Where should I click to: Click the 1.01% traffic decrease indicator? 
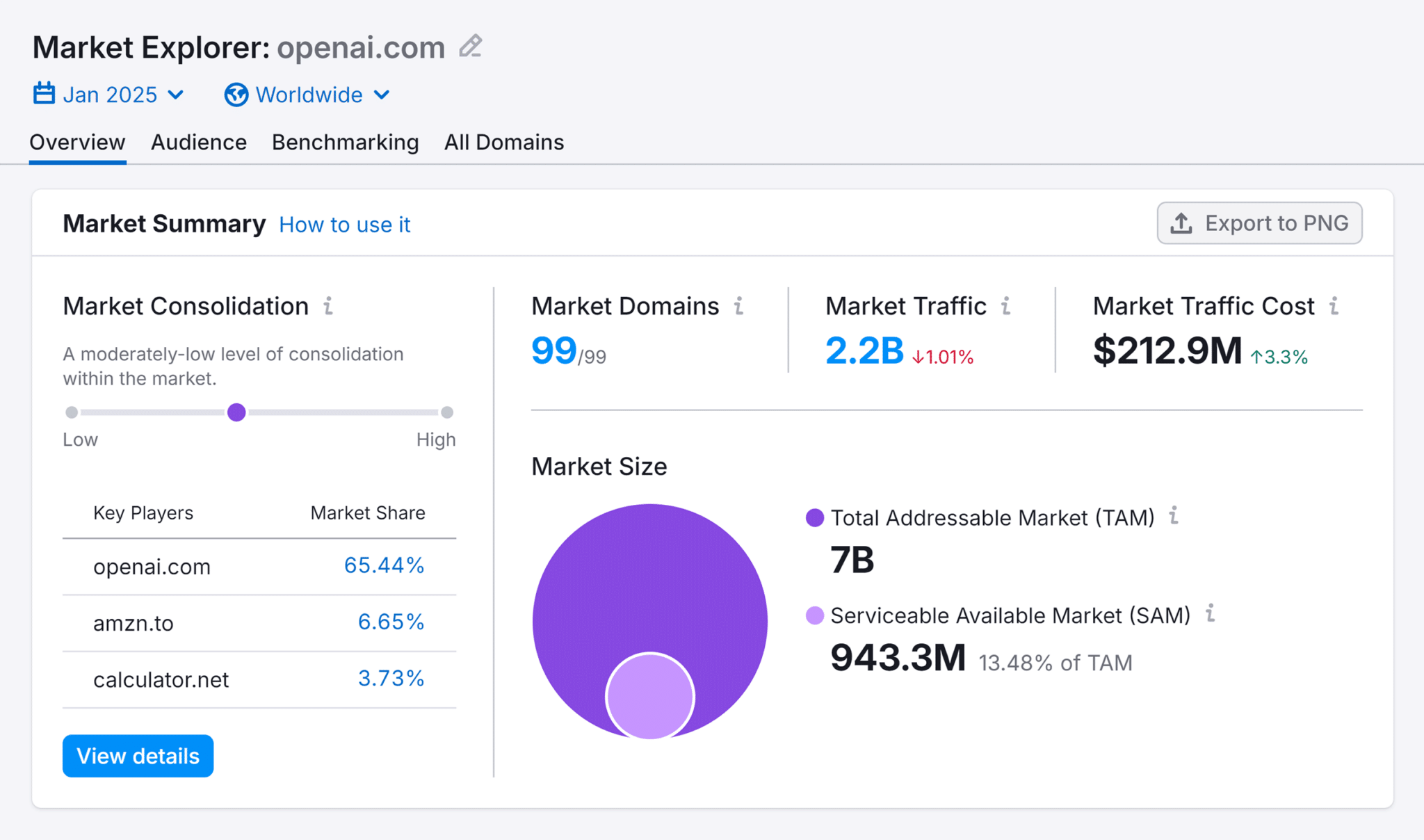click(942, 357)
